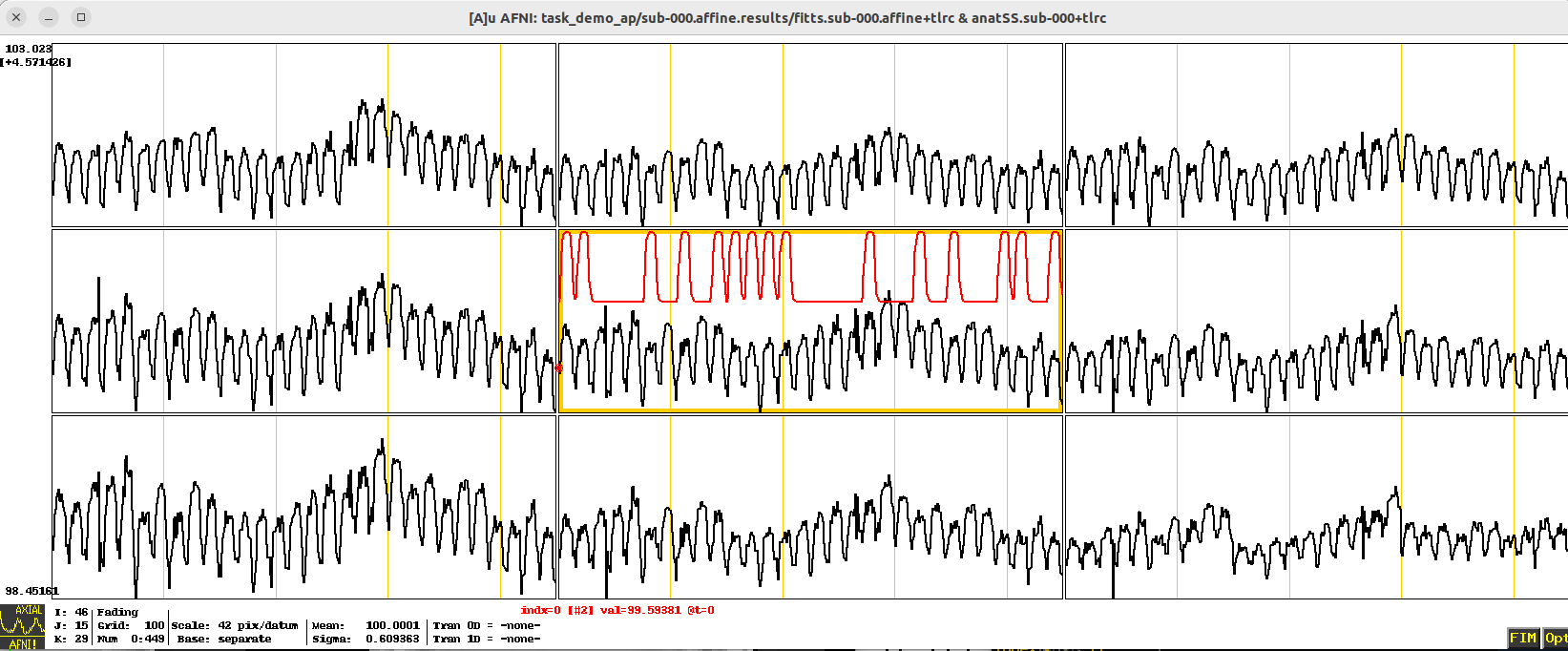
Task: Click the red ideal waveform in center graph
Action: 821,300
